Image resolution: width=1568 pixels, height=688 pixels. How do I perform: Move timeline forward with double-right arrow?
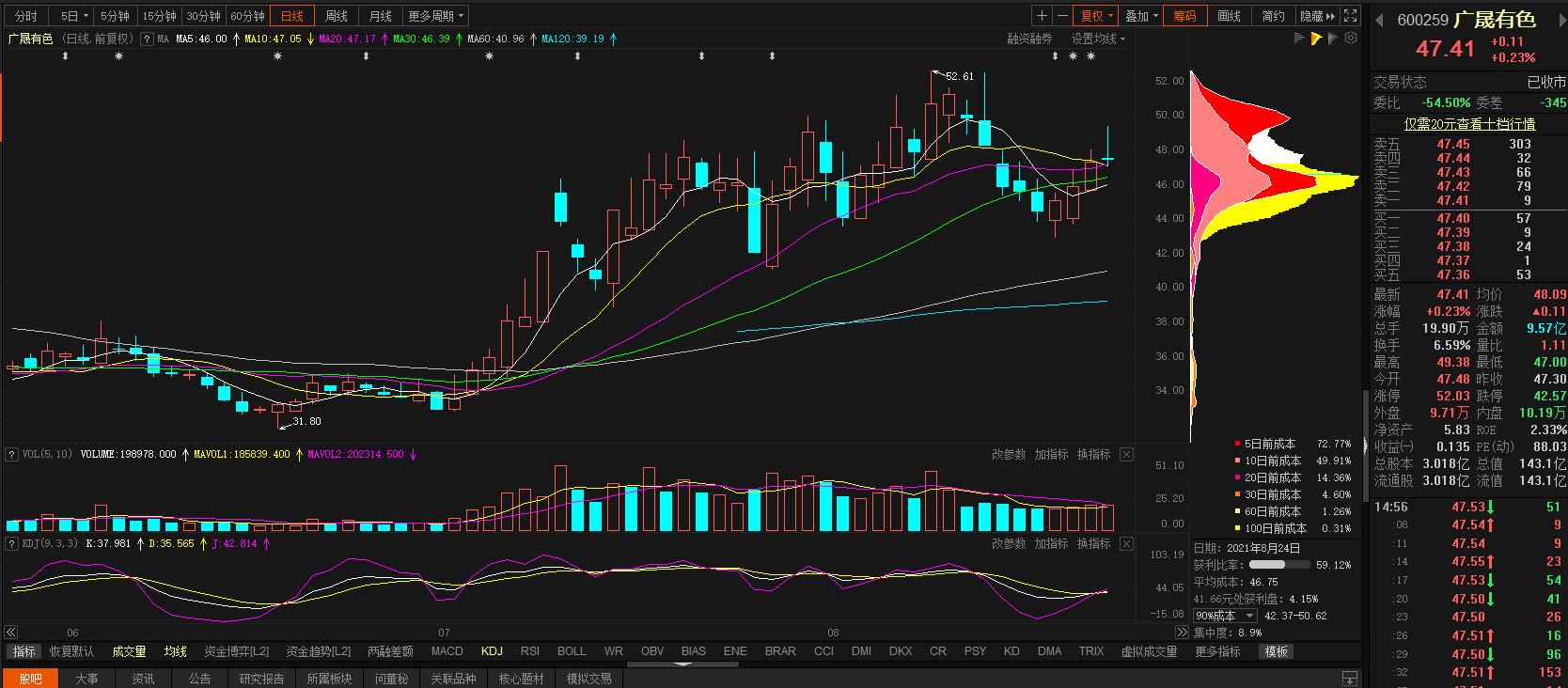point(1183,633)
